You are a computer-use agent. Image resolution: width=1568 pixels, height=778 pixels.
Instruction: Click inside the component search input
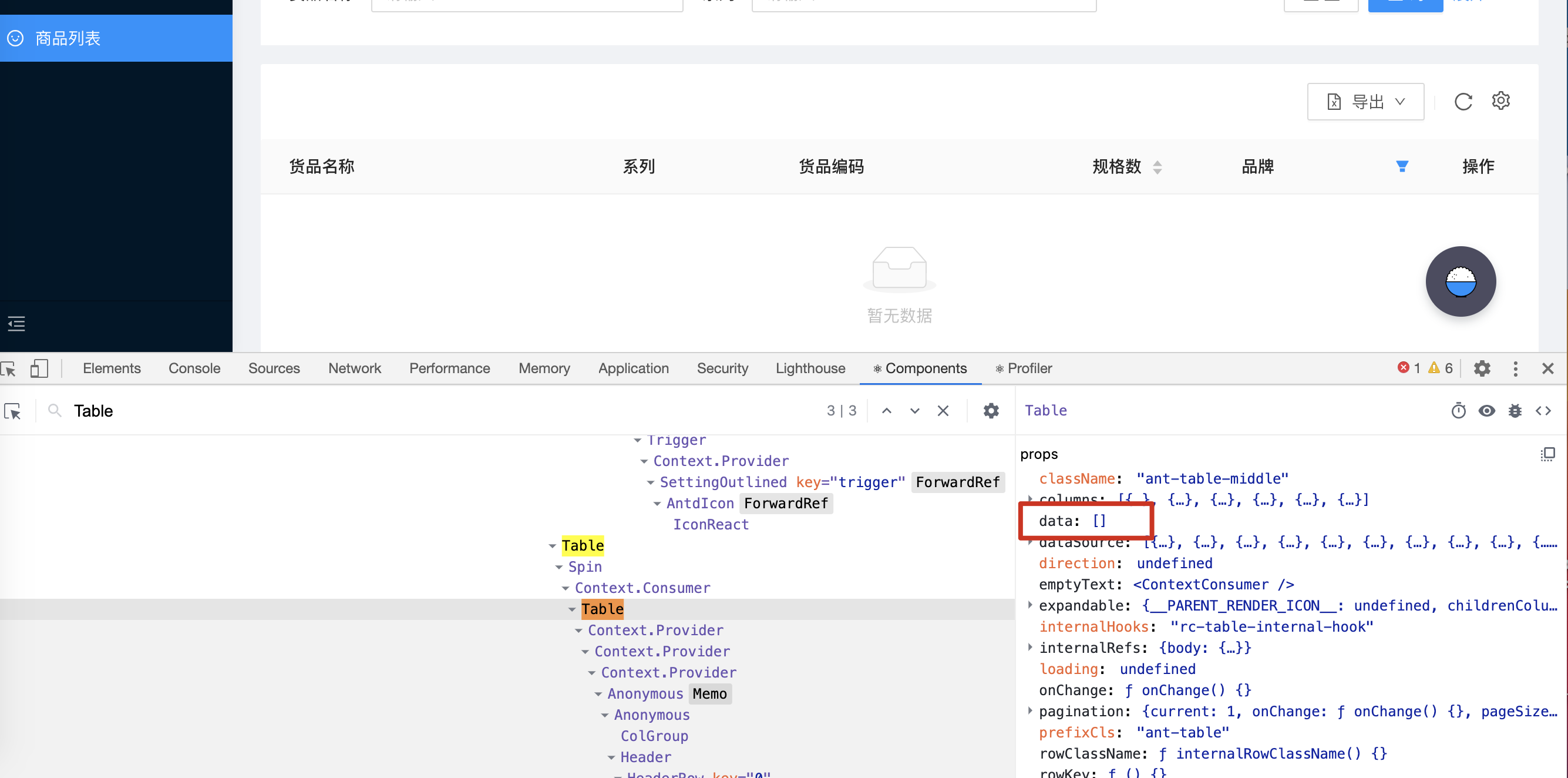(183, 411)
